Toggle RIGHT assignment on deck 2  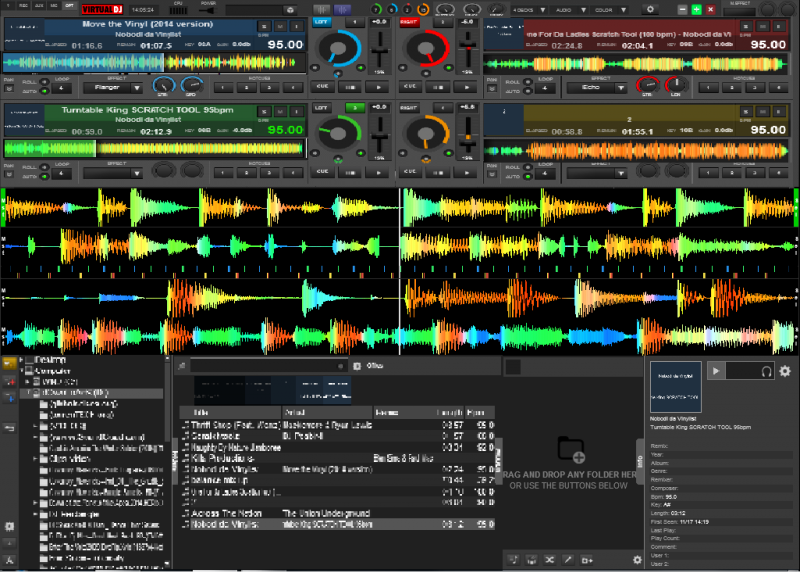coord(409,22)
